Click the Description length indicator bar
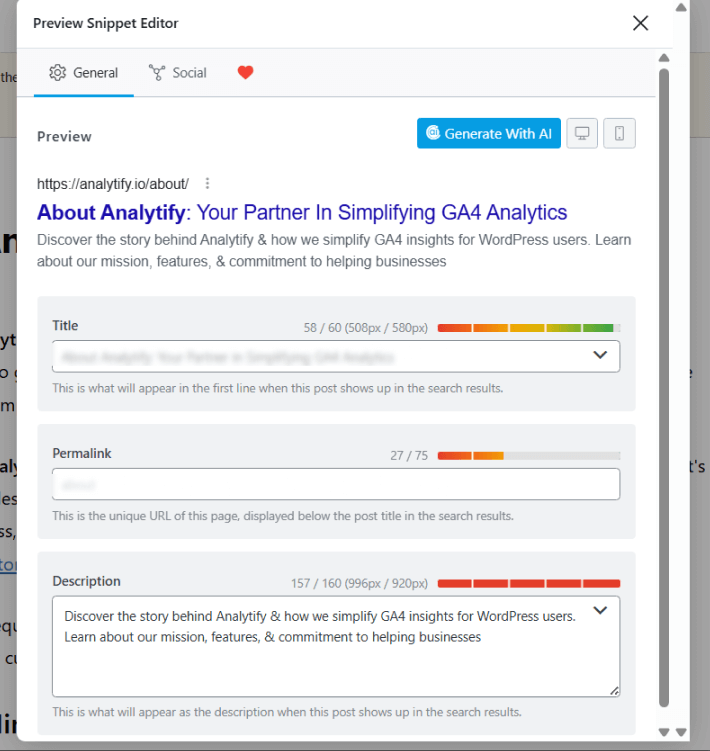This screenshot has width=710, height=751. click(529, 583)
